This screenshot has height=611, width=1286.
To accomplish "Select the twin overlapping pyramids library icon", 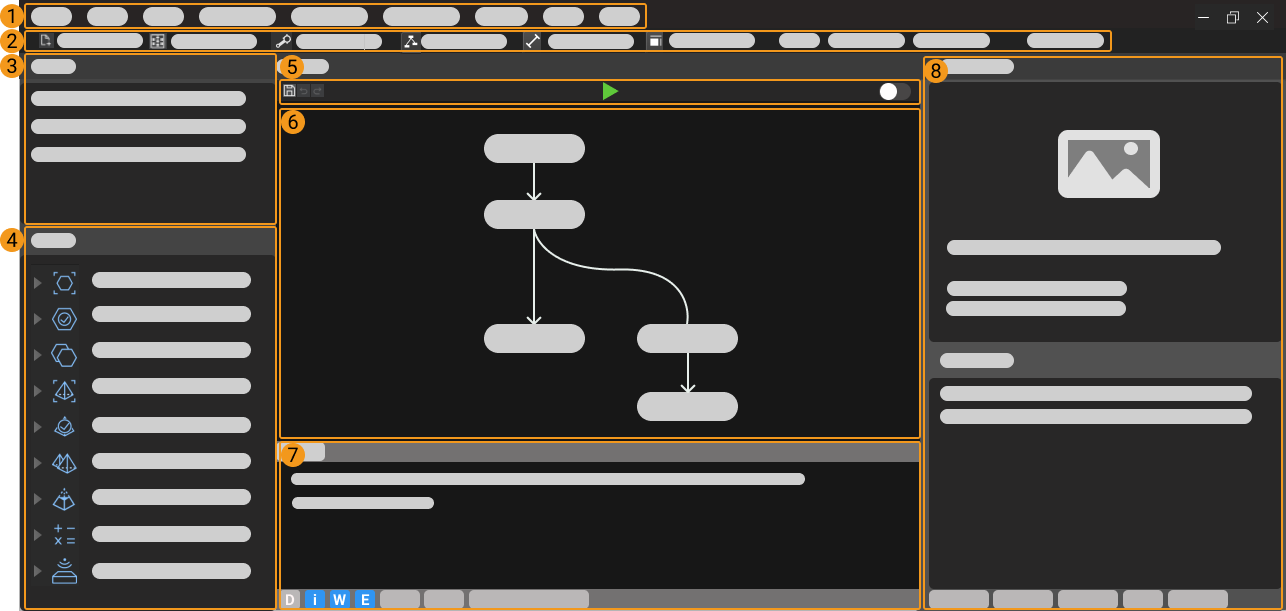I will 64,463.
